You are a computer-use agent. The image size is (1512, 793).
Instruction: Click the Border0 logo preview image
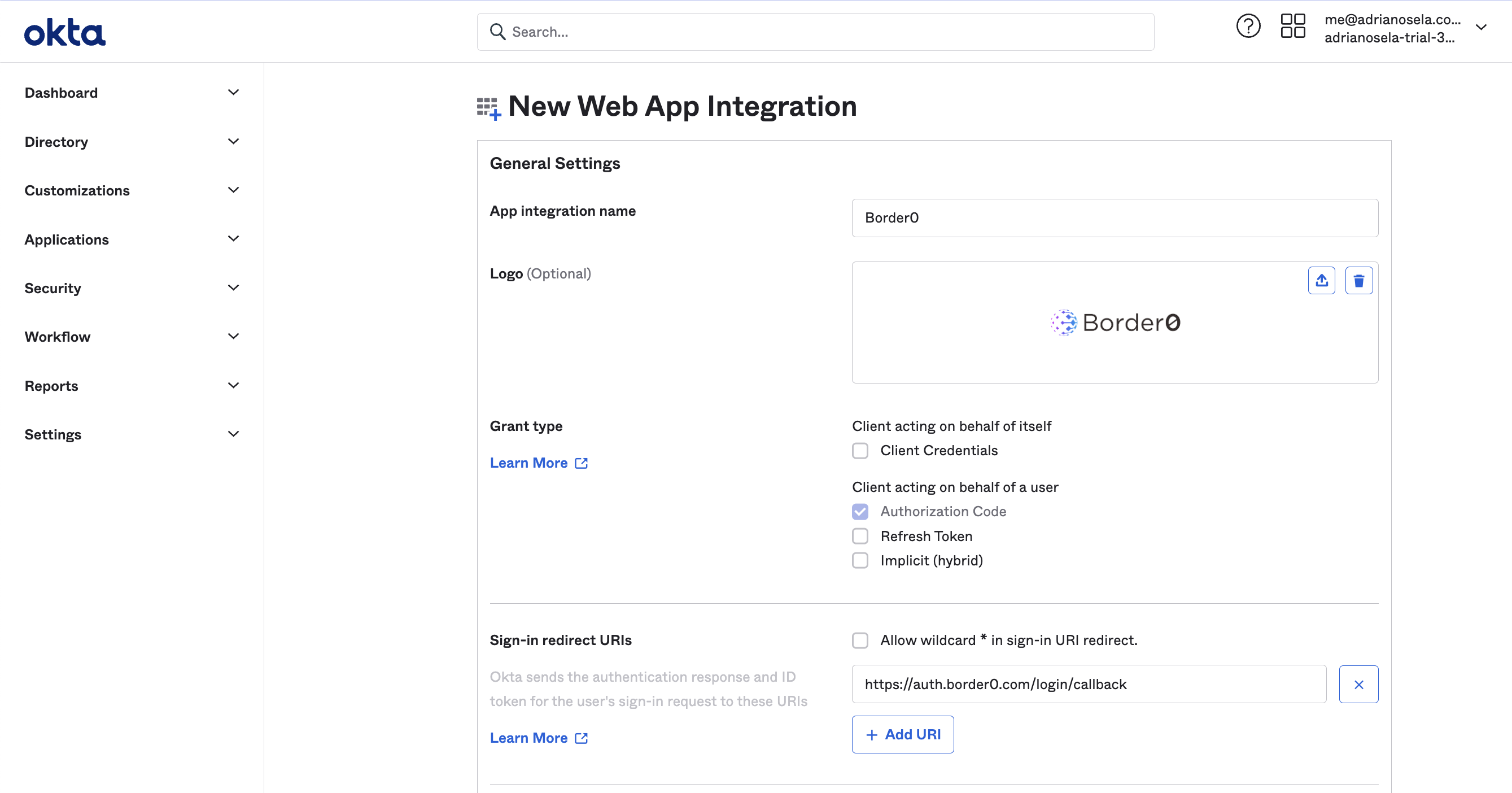[1115, 323]
